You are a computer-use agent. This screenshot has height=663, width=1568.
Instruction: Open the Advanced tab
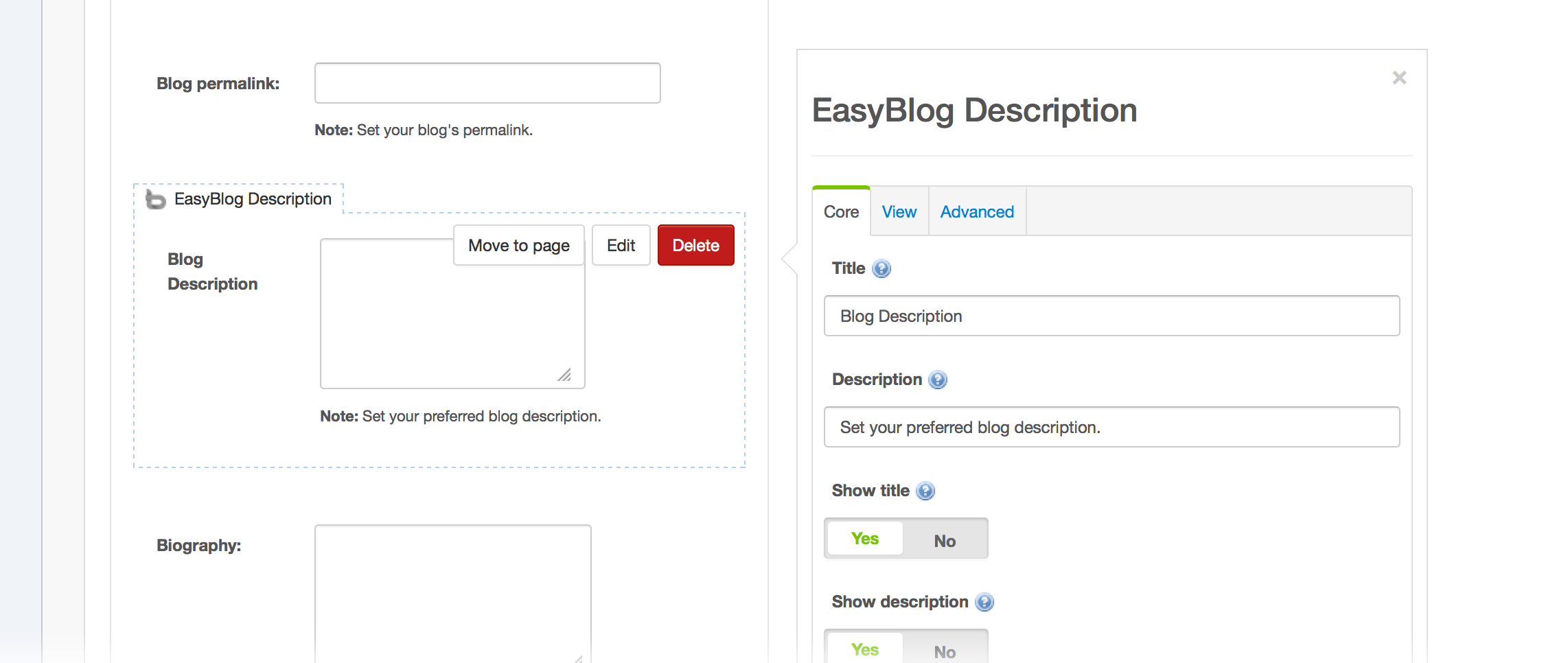tap(976, 212)
